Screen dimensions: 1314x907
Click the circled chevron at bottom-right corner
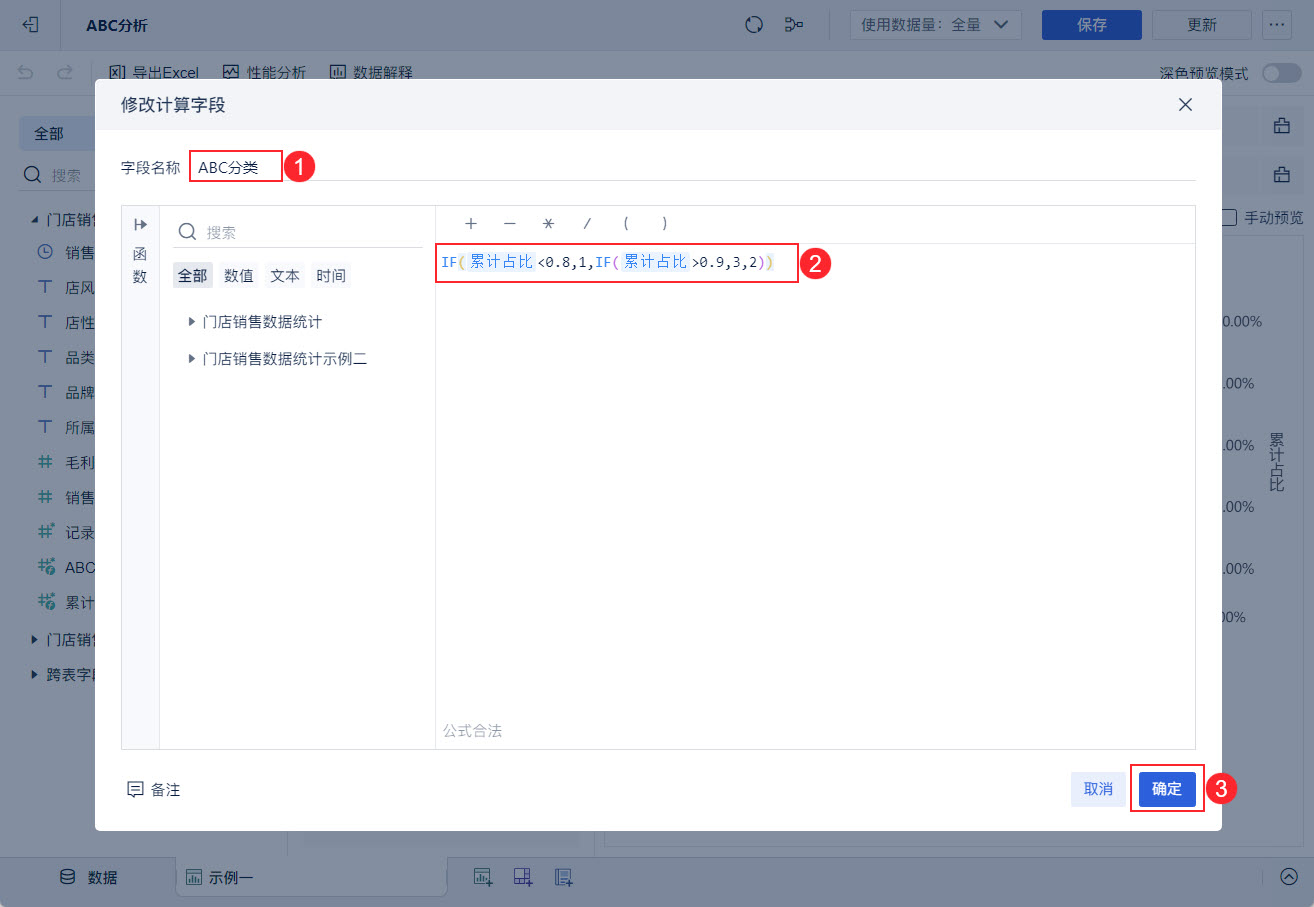1288,877
